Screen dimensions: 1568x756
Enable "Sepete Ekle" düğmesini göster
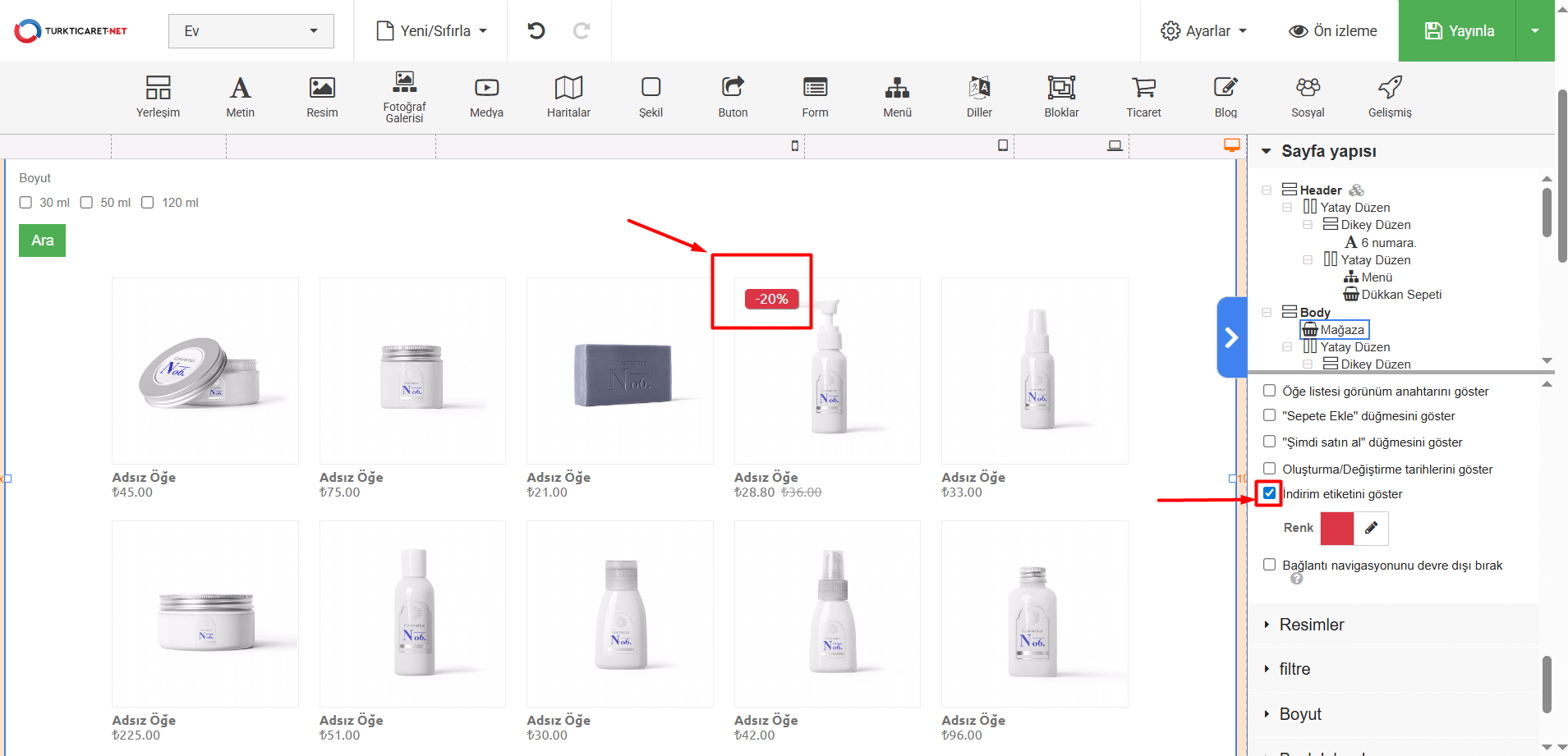click(x=1270, y=416)
